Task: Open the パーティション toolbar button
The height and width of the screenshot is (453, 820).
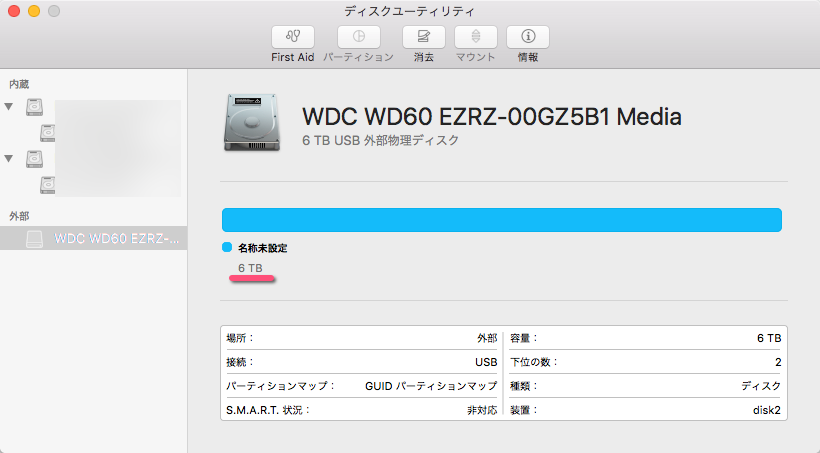Action: point(359,37)
